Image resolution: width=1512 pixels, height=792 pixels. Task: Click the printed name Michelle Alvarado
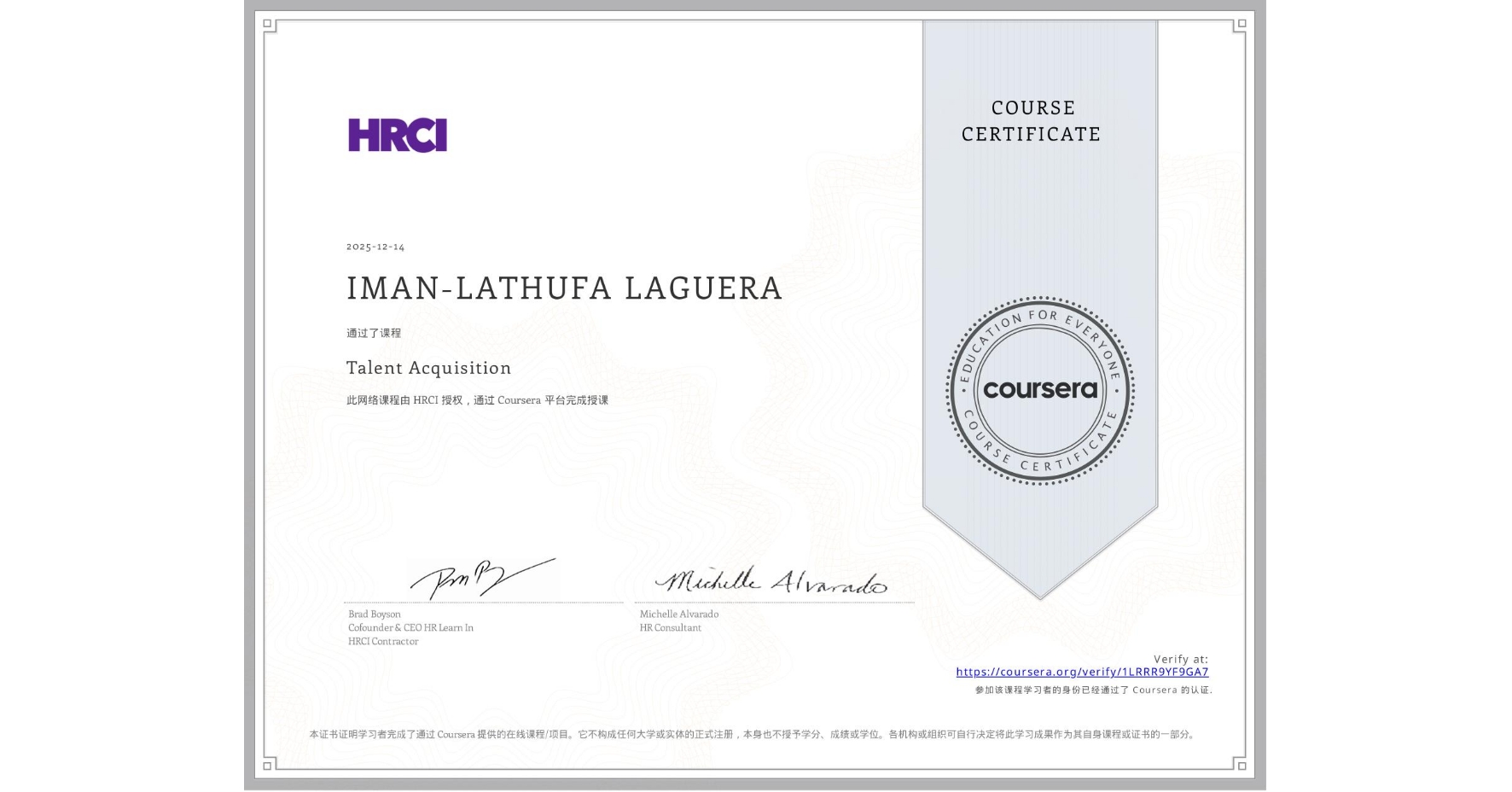click(x=679, y=614)
